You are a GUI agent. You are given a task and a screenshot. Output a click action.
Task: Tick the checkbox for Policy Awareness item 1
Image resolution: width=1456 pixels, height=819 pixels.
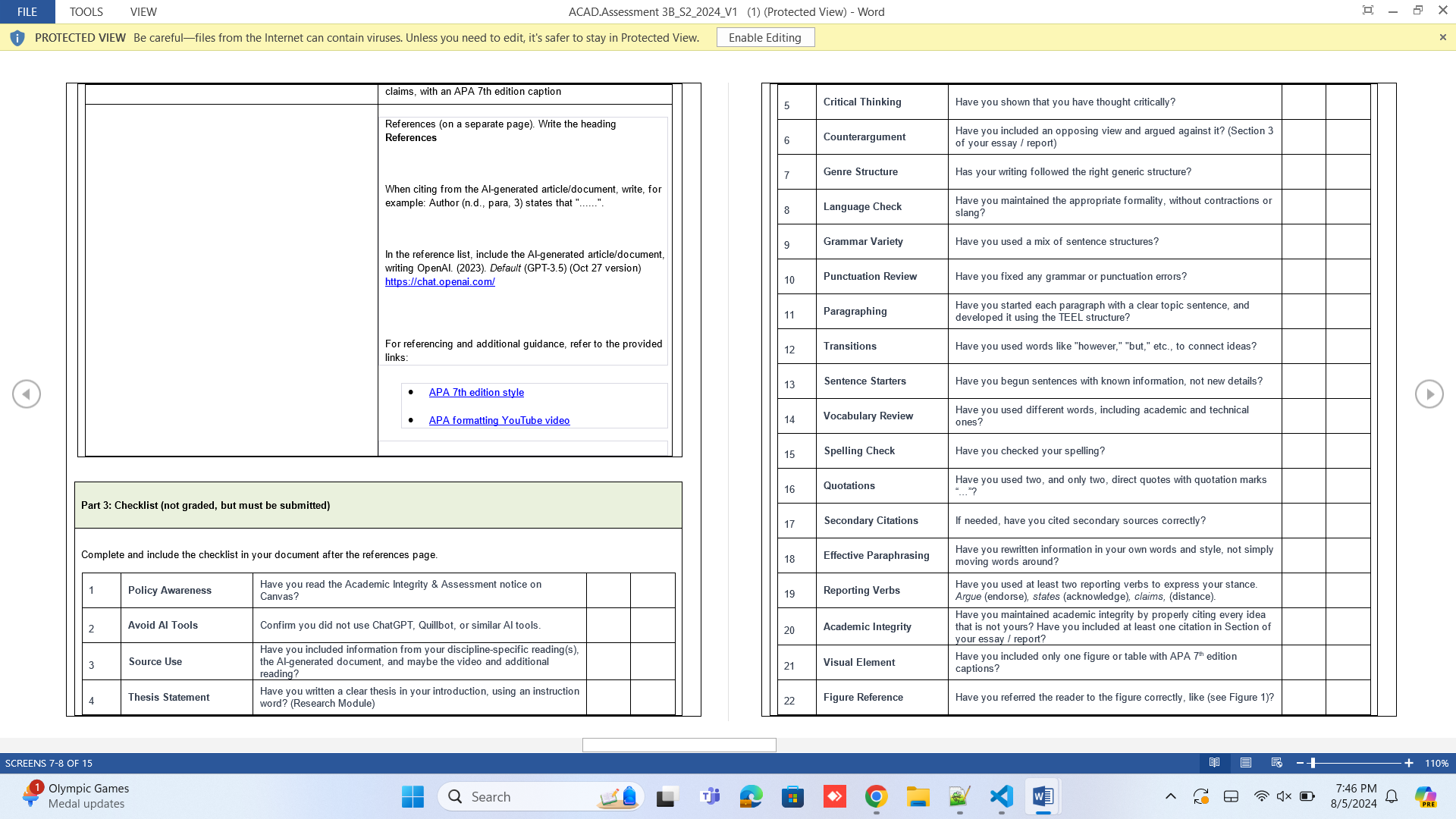[607, 590]
